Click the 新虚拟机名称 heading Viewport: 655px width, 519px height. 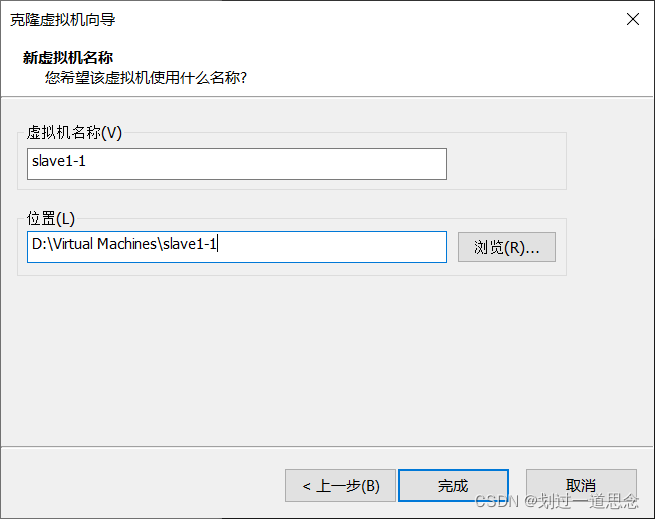pyautogui.click(x=68, y=57)
